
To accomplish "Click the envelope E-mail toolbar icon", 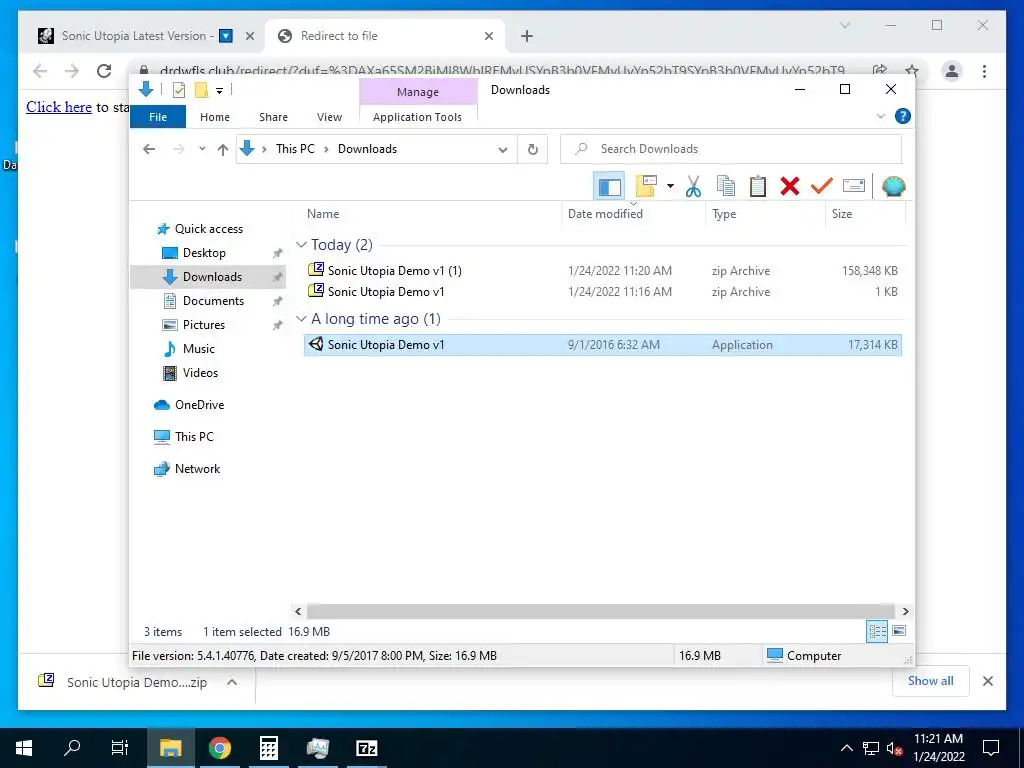I will pyautogui.click(x=854, y=187).
